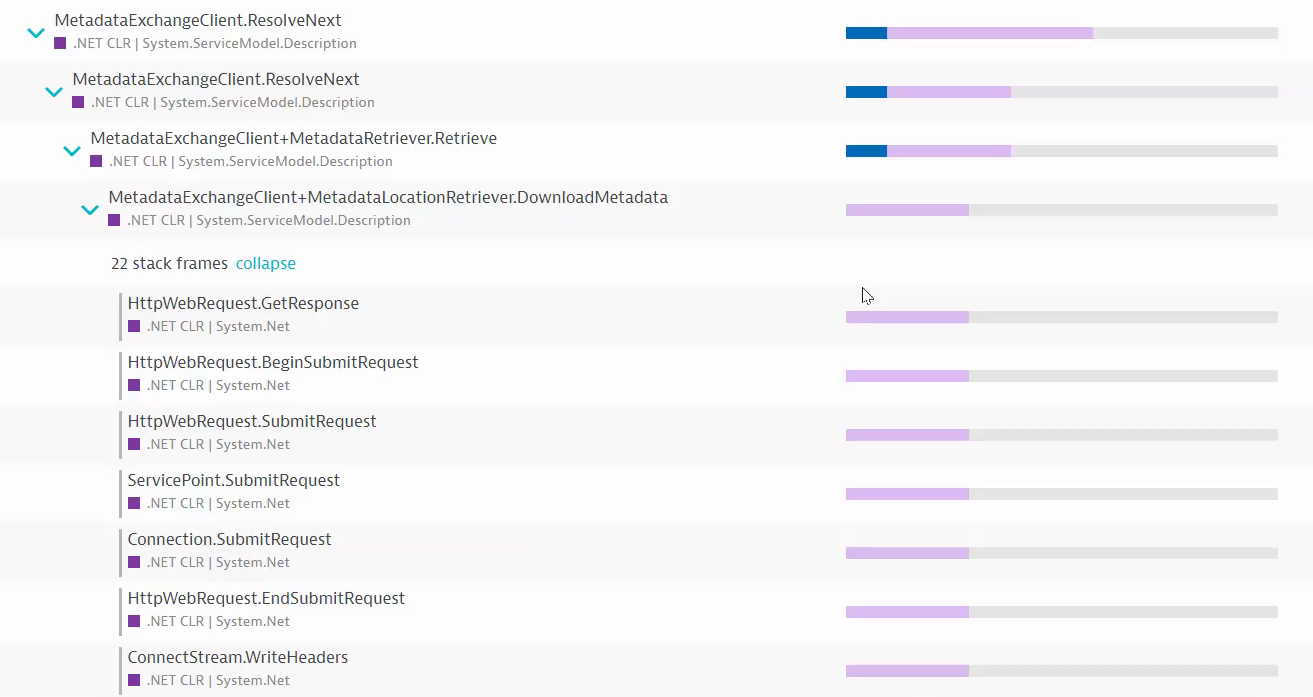Image resolution: width=1313 pixels, height=697 pixels.
Task: Click the collapse link for 22 stack frames
Action: (266, 264)
